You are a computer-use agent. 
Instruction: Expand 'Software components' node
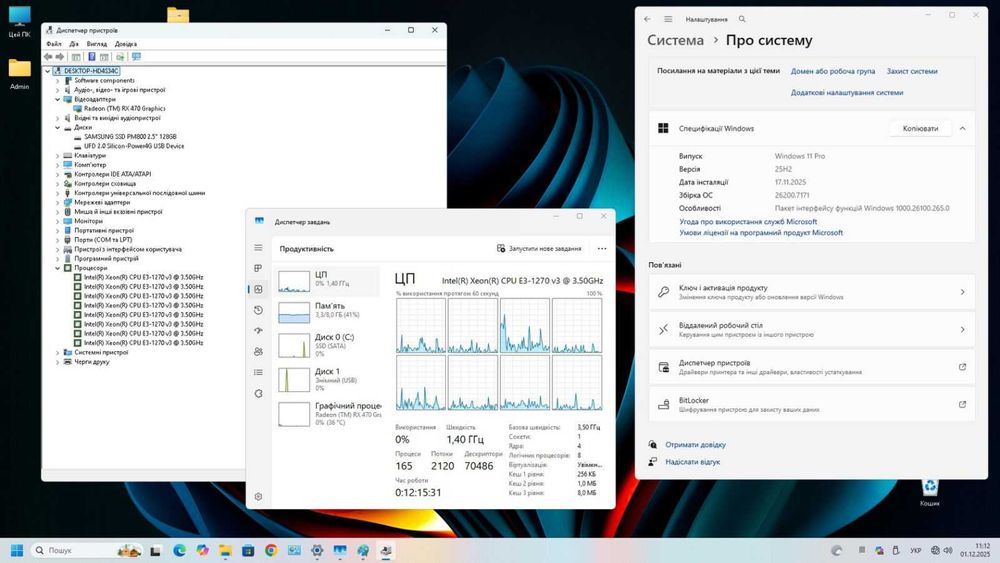(x=57, y=81)
